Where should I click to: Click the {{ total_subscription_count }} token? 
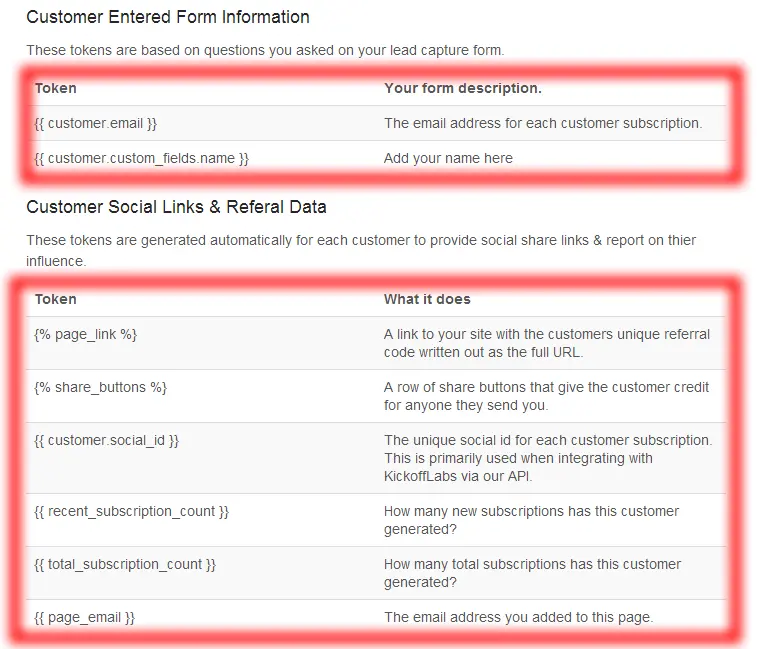tap(125, 564)
